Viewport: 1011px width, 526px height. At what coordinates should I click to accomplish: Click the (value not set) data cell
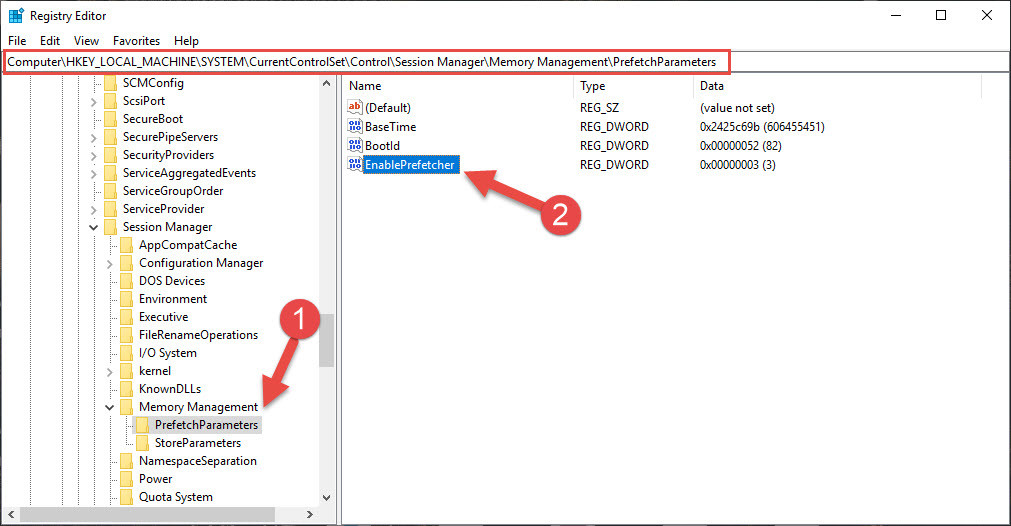coord(738,108)
